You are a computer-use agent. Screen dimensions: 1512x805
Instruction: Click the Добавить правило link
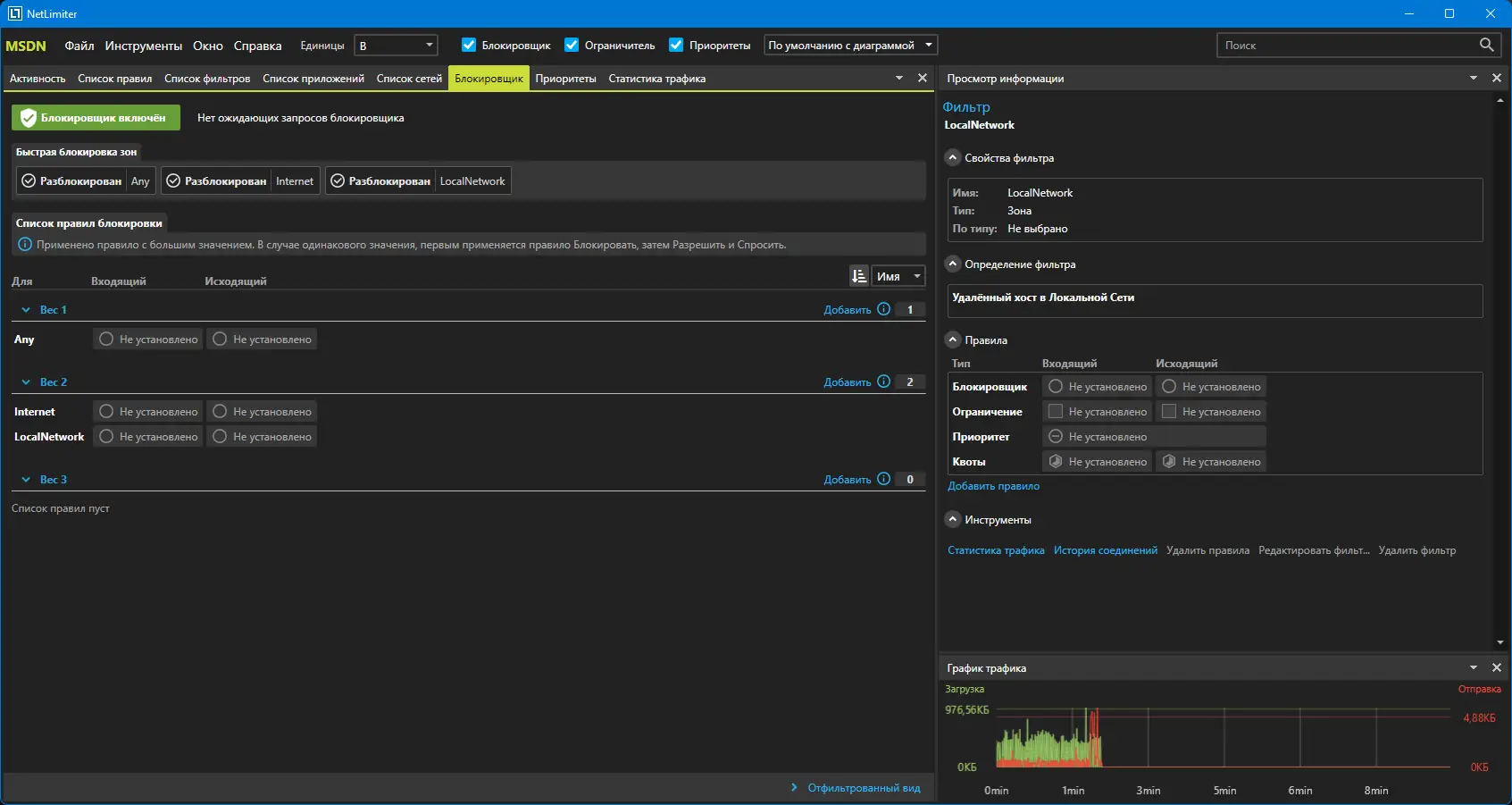[x=993, y=486]
